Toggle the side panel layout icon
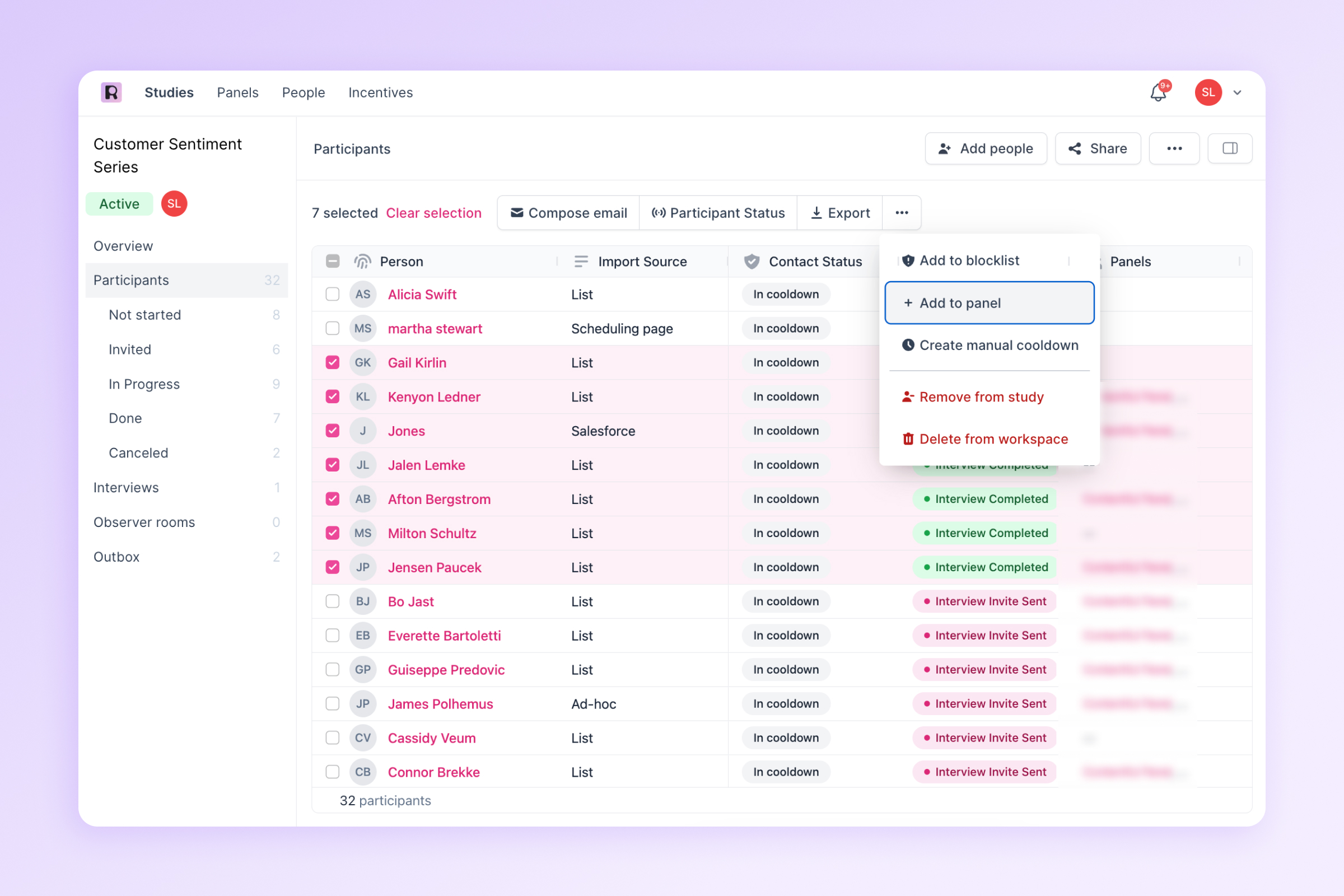The image size is (1344, 896). 1230,148
